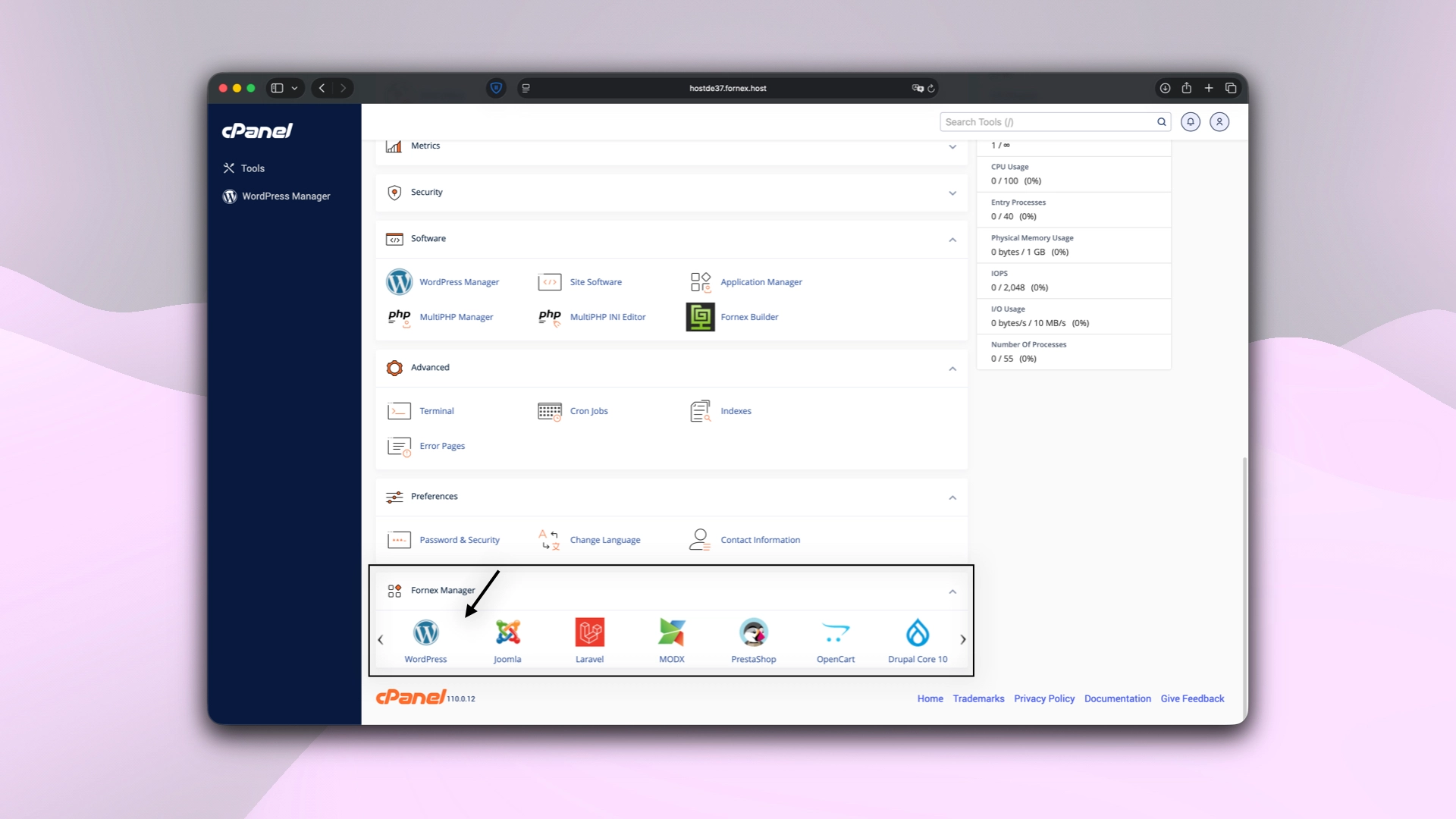Select Cron Jobs under Advanced
1456x819 pixels.
[x=588, y=410]
